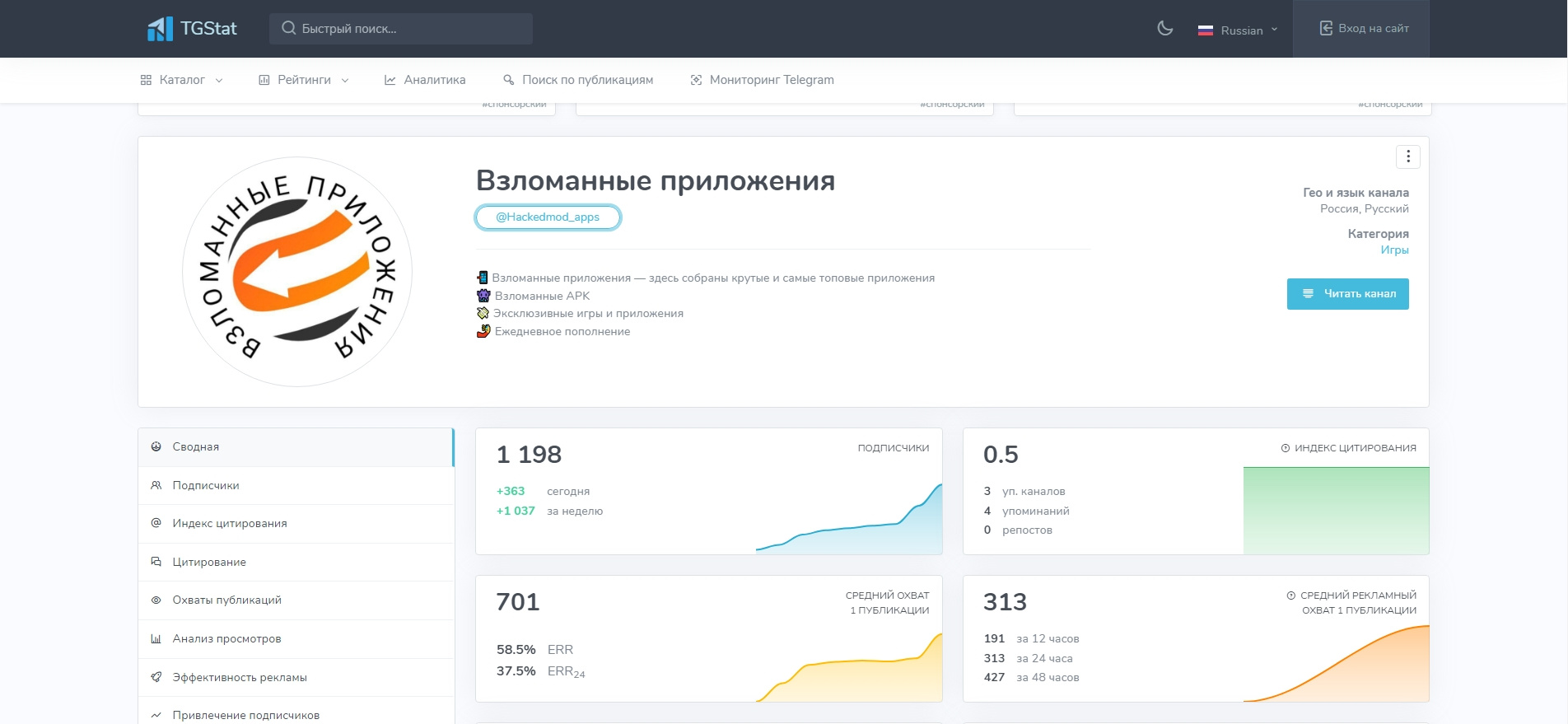Click the Сводная sidebar icon
Image resolution: width=1568 pixels, height=724 pixels.
(156, 446)
